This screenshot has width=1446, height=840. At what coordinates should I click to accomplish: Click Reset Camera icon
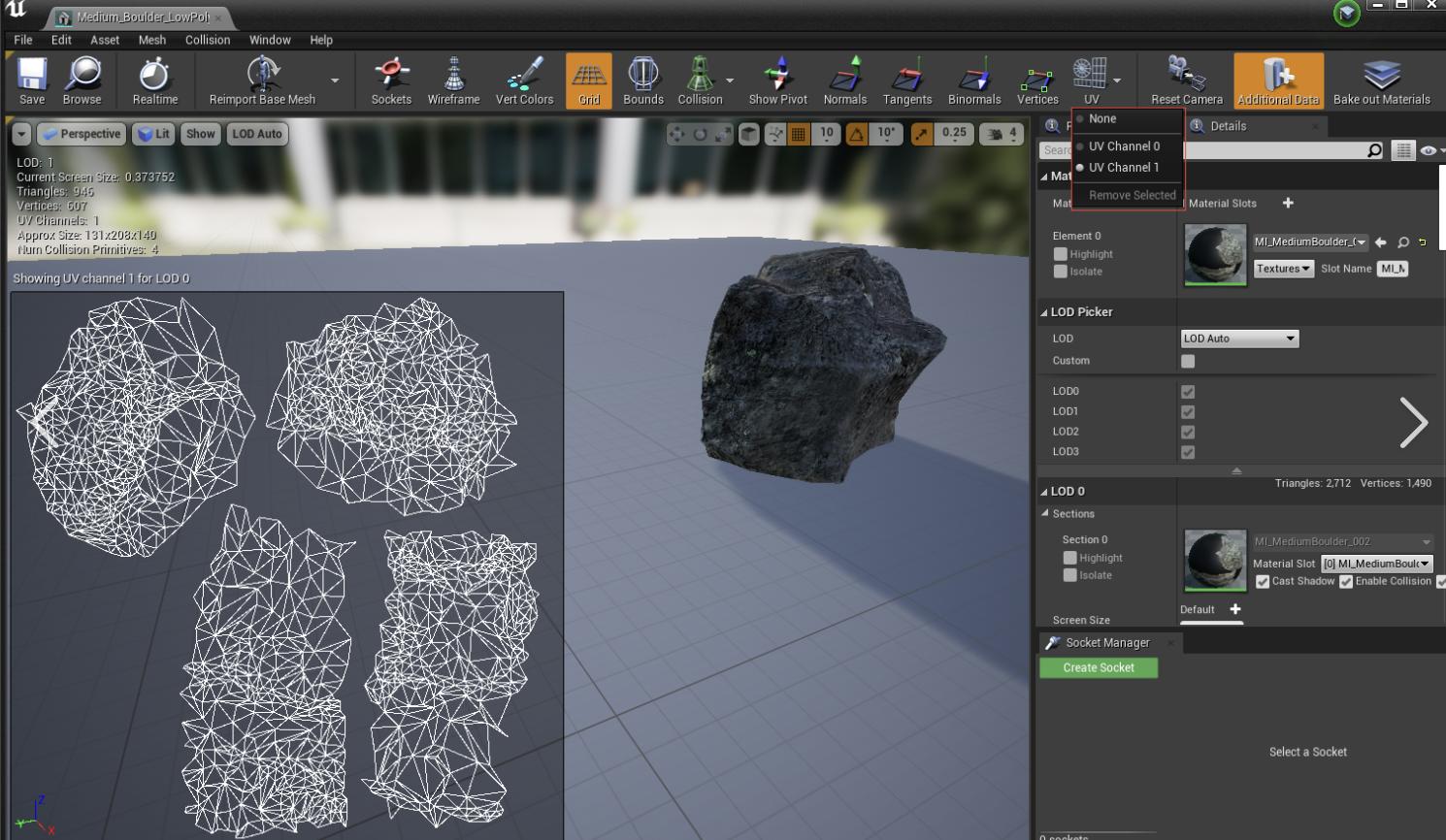coord(1186,80)
